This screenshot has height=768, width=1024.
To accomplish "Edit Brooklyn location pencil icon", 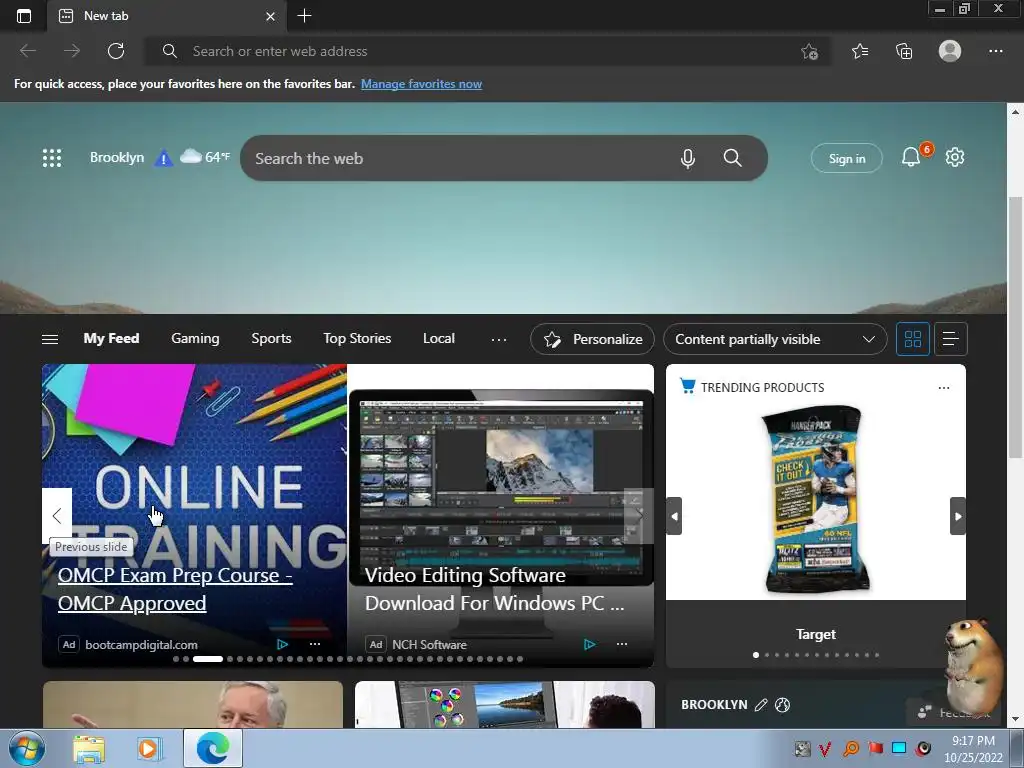I will (761, 705).
